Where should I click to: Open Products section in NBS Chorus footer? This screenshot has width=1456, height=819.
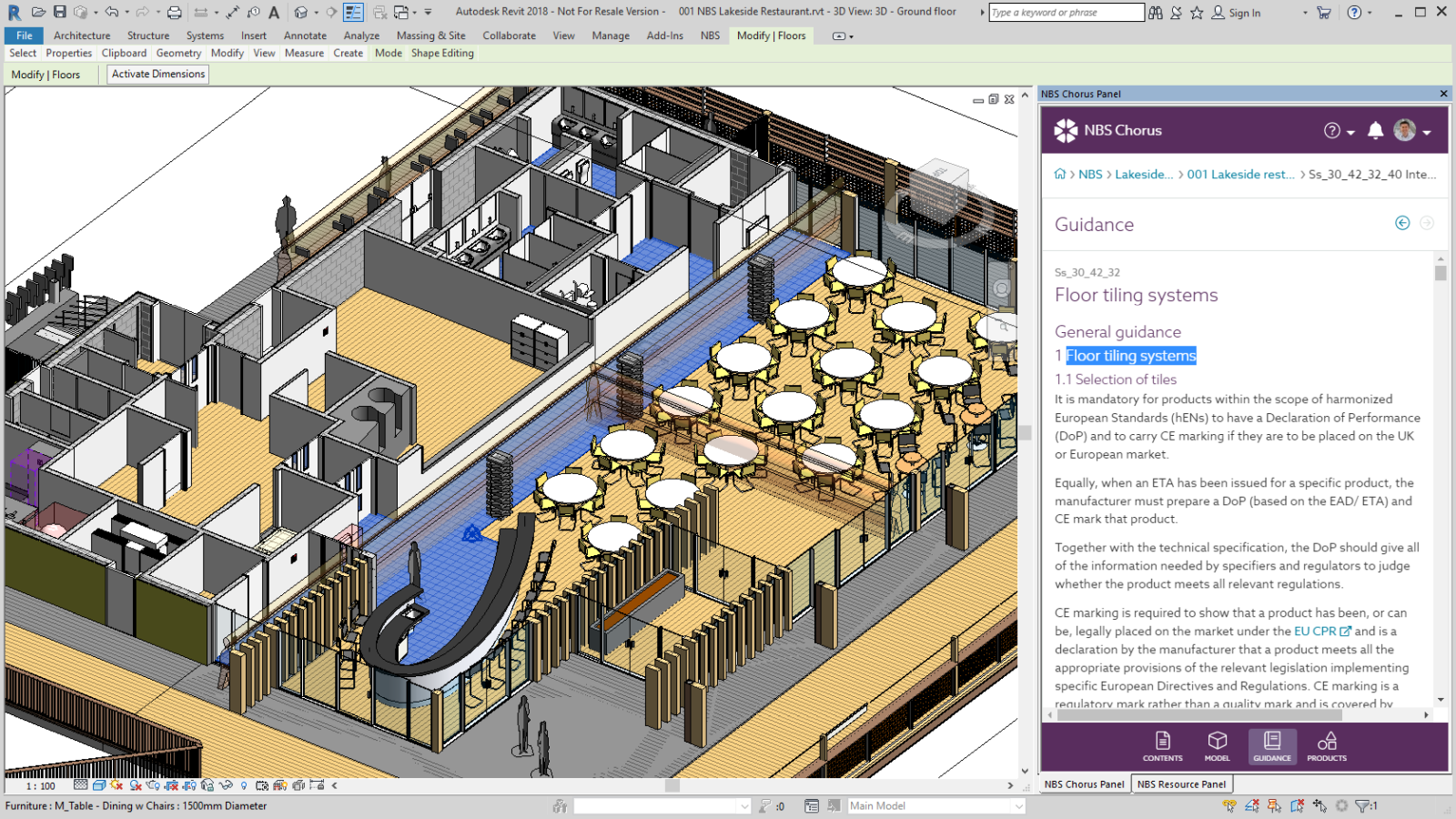(x=1327, y=746)
